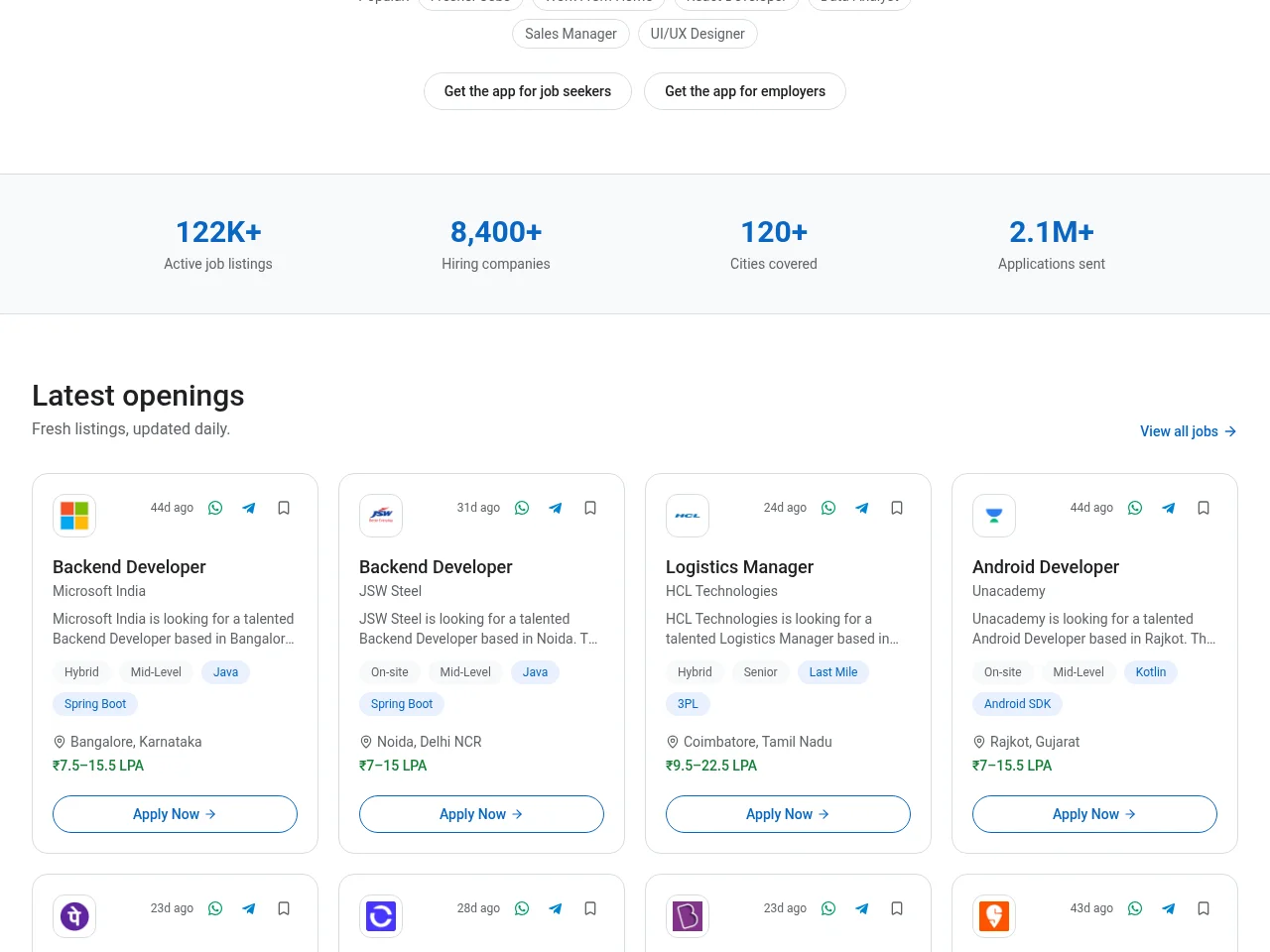Share Android Developer job via Telegram

(1169, 508)
